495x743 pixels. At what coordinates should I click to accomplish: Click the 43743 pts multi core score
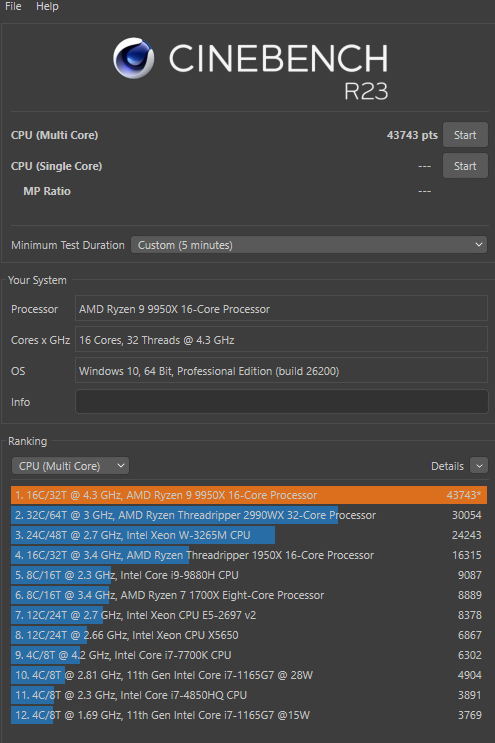click(x=412, y=135)
